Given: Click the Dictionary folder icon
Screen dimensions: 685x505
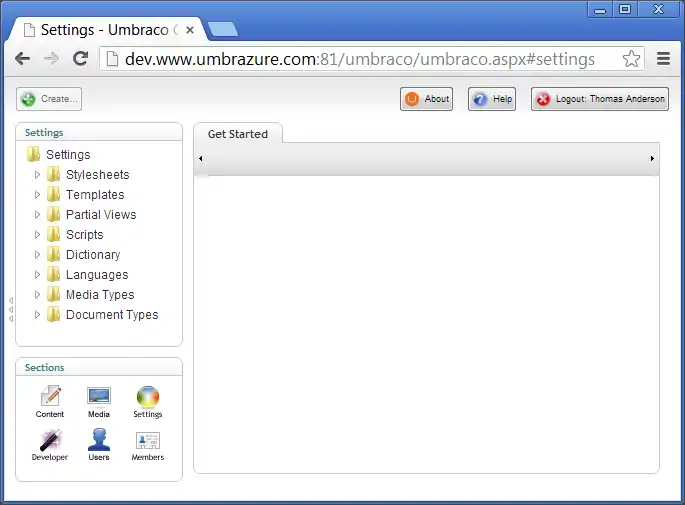Looking at the screenshot, I should click(53, 254).
